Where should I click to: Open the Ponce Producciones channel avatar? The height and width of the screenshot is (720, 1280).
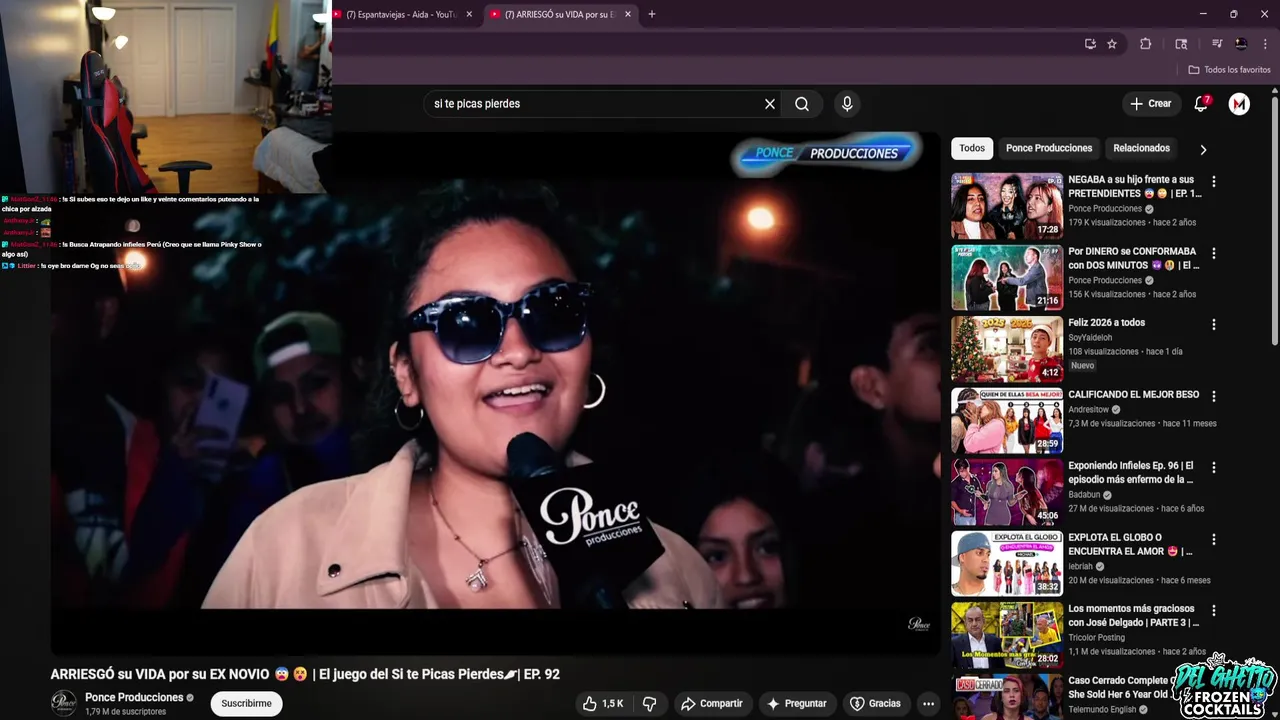64,703
